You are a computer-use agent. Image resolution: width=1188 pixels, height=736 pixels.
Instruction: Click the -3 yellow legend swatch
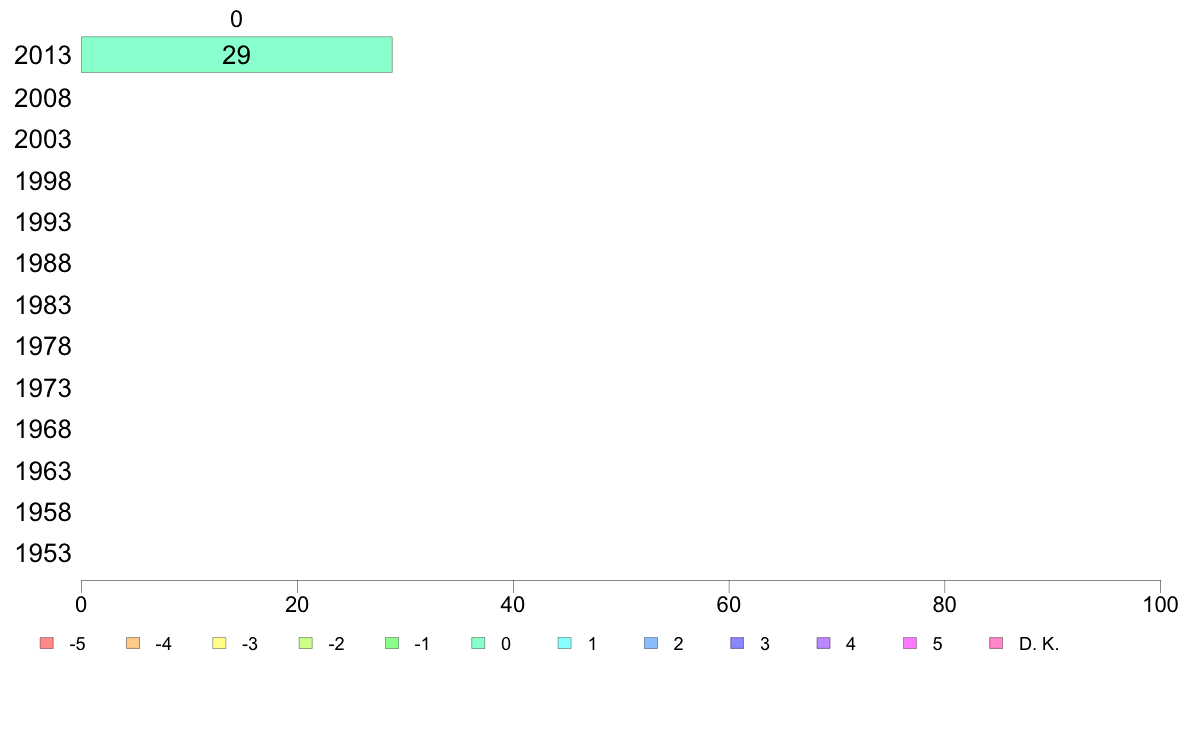[220, 644]
